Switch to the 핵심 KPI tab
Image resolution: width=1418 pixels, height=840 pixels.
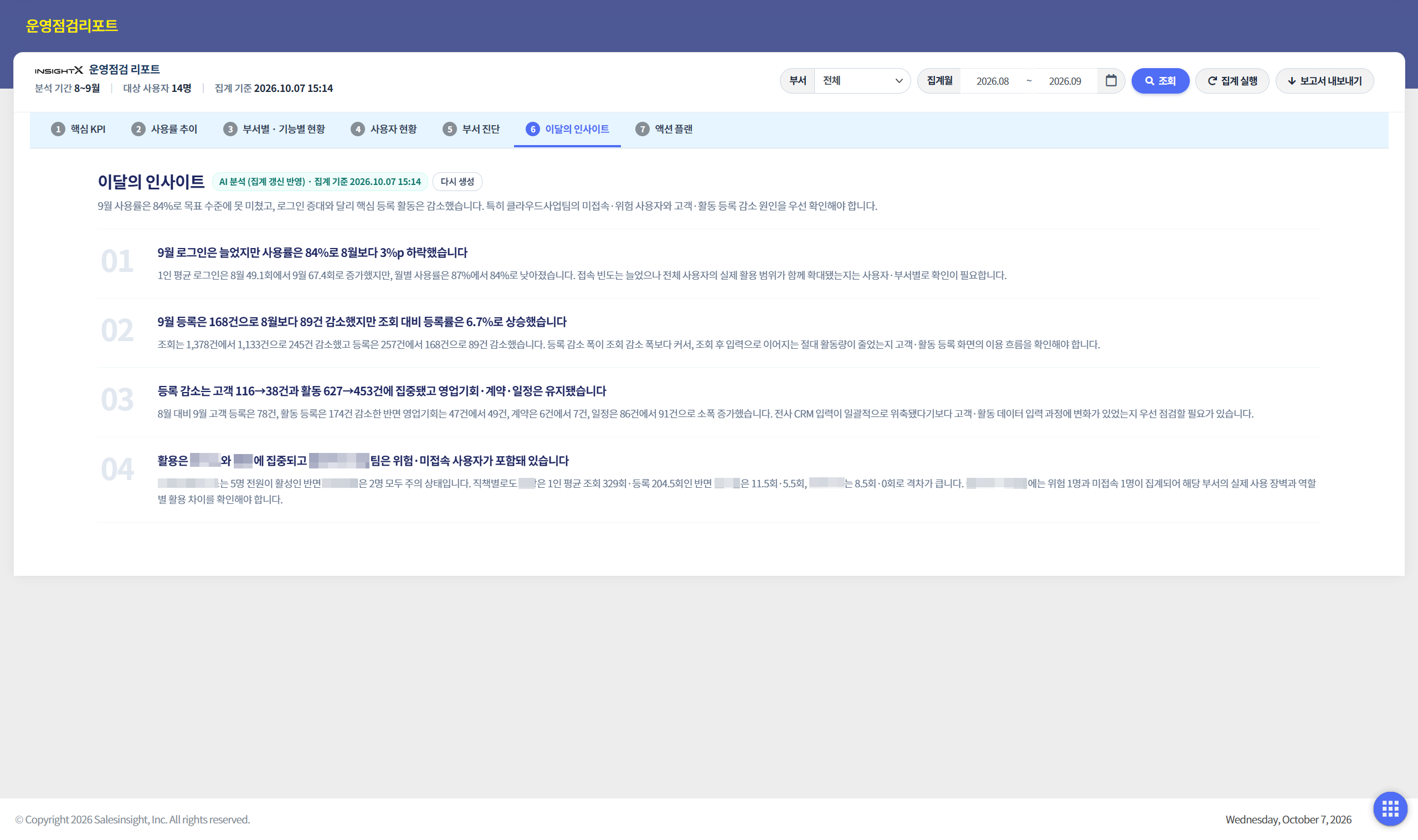click(78, 130)
